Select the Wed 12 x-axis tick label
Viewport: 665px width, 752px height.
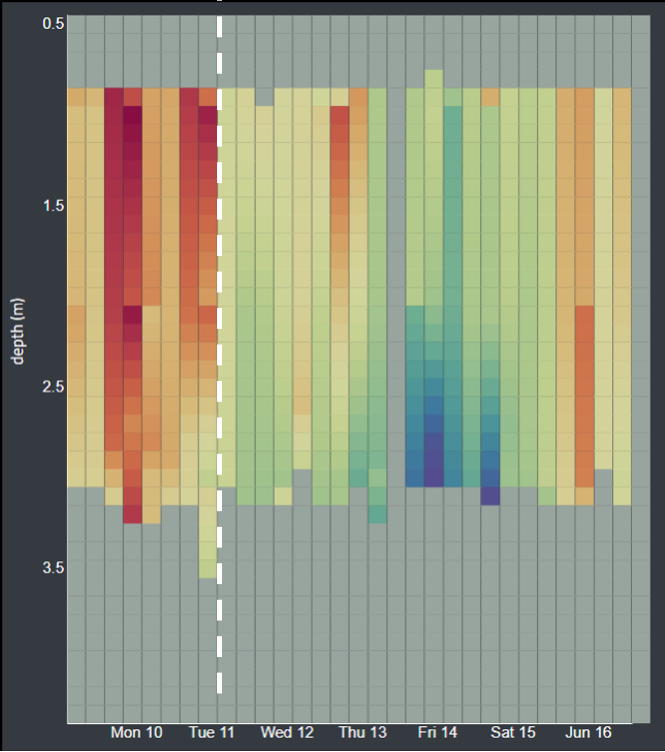pos(287,733)
